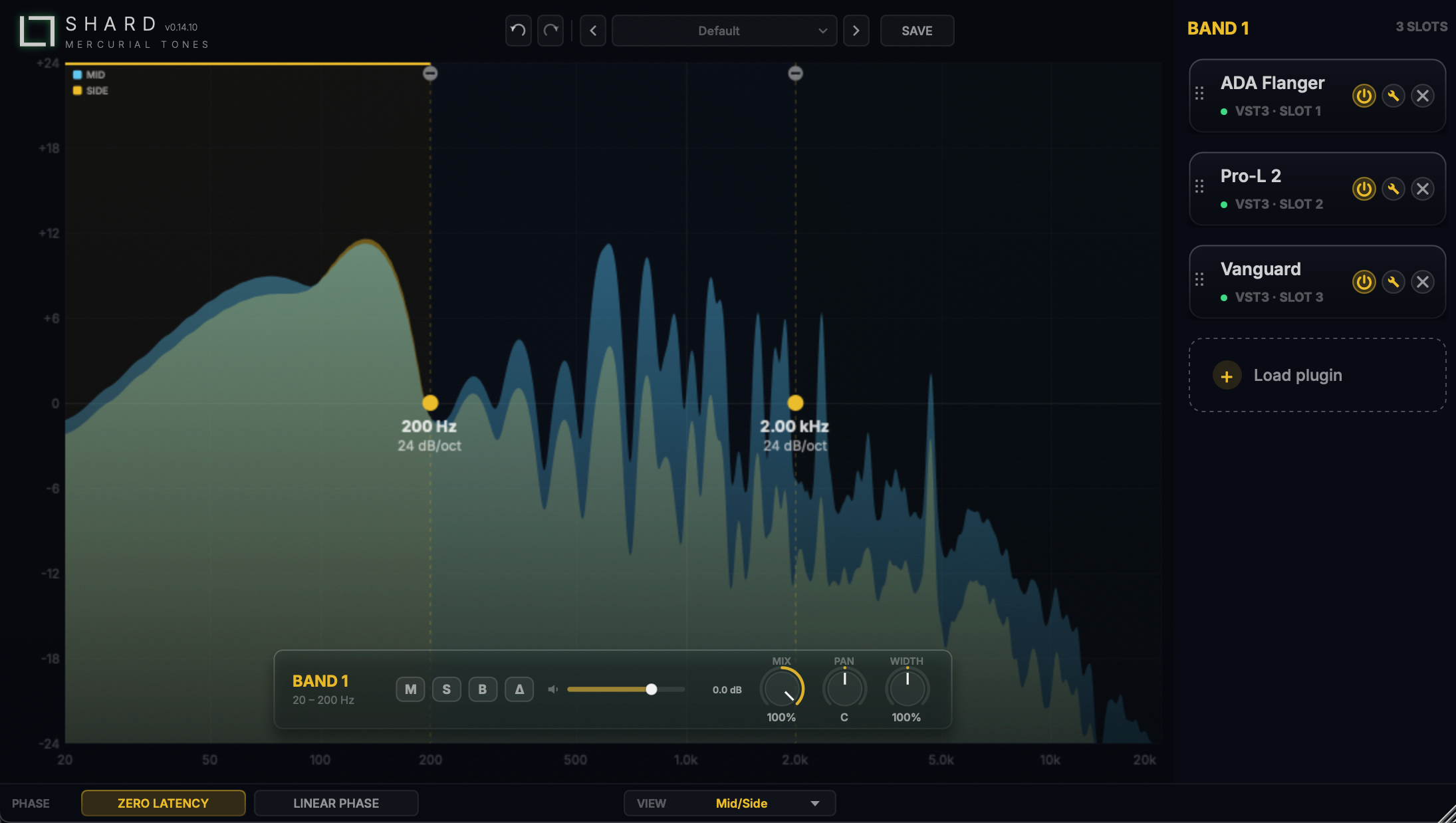This screenshot has width=1456, height=823.
Task: Grab the Vanguard drag handle
Action: (x=1199, y=280)
